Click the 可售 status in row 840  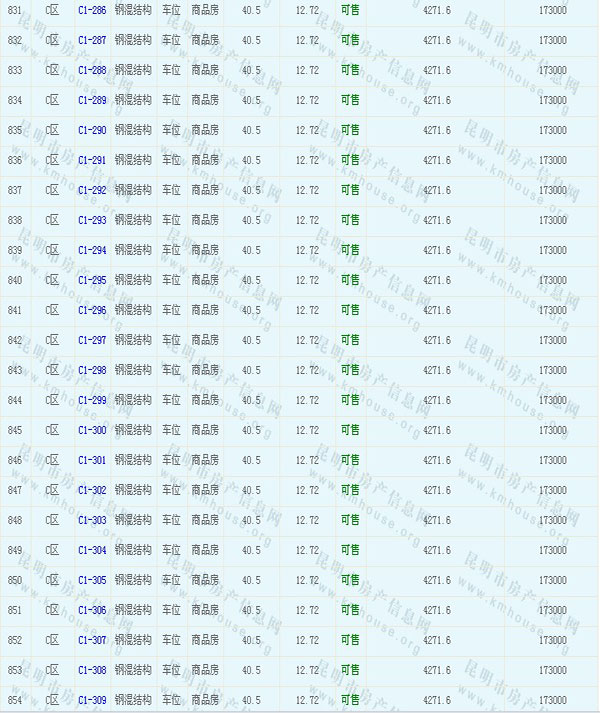[x=350, y=280]
